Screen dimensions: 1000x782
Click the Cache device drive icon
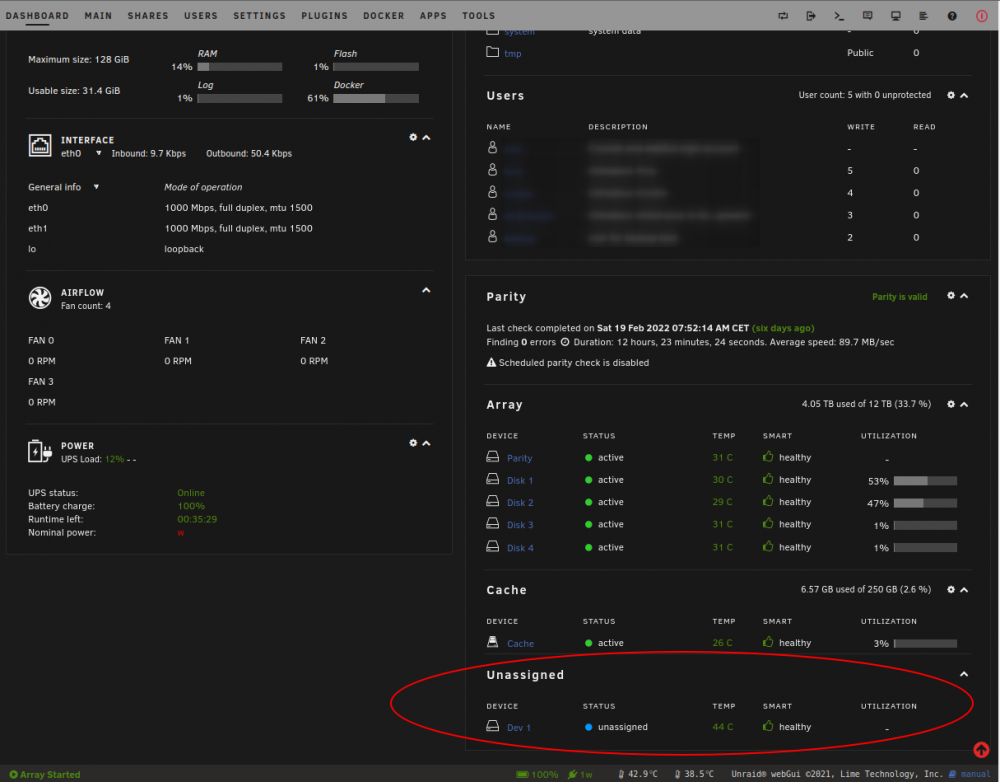coord(492,642)
